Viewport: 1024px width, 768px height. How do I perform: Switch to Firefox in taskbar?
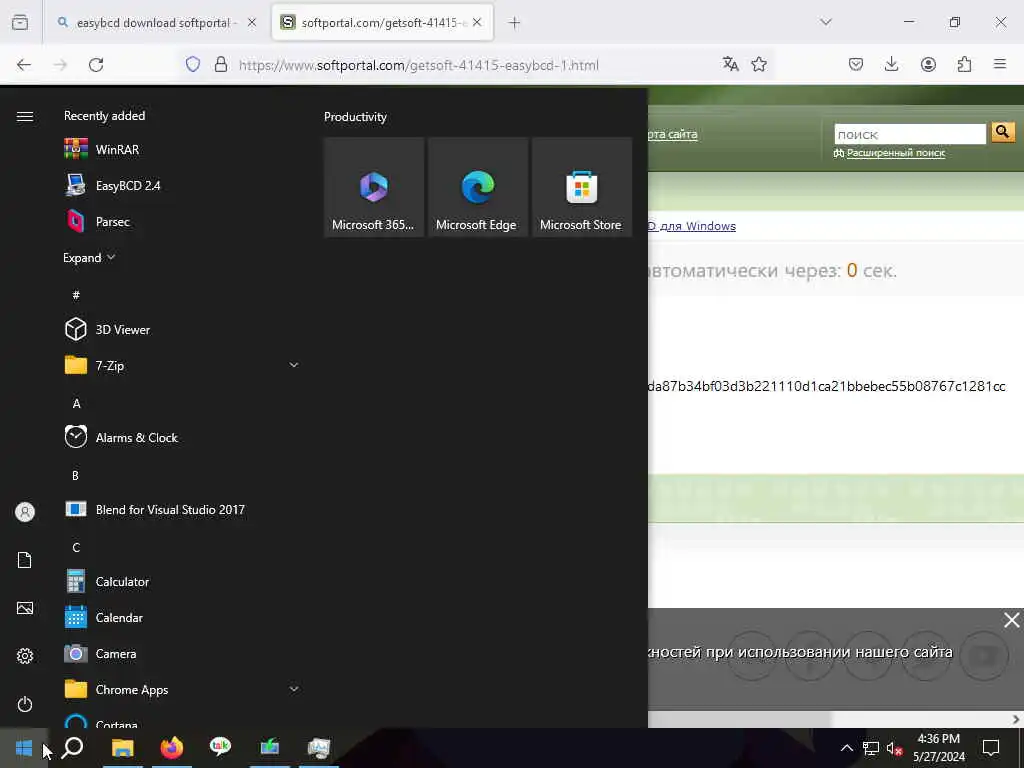click(x=172, y=748)
